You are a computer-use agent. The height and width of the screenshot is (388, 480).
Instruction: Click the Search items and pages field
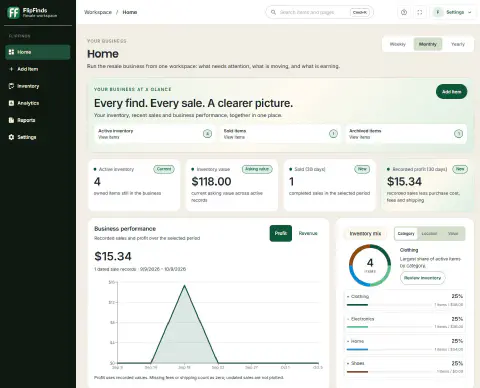coord(319,12)
